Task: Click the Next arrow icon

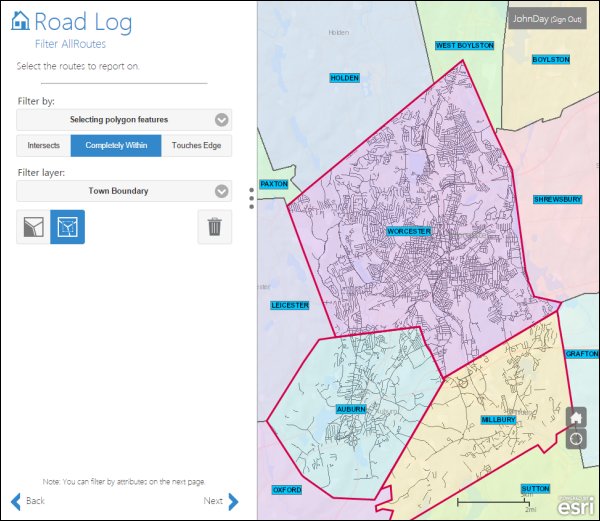Action: pos(233,501)
